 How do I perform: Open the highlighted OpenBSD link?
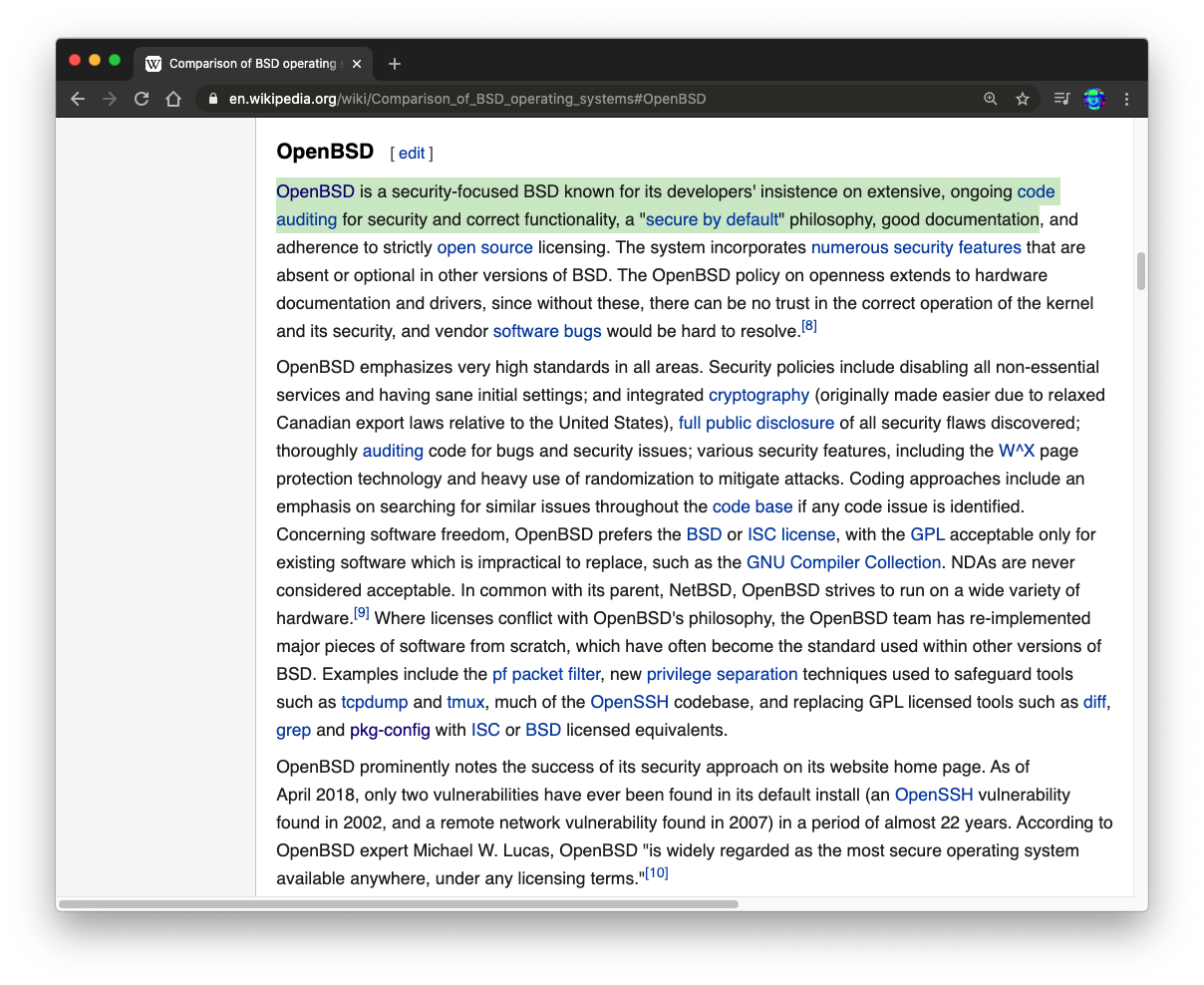315,191
